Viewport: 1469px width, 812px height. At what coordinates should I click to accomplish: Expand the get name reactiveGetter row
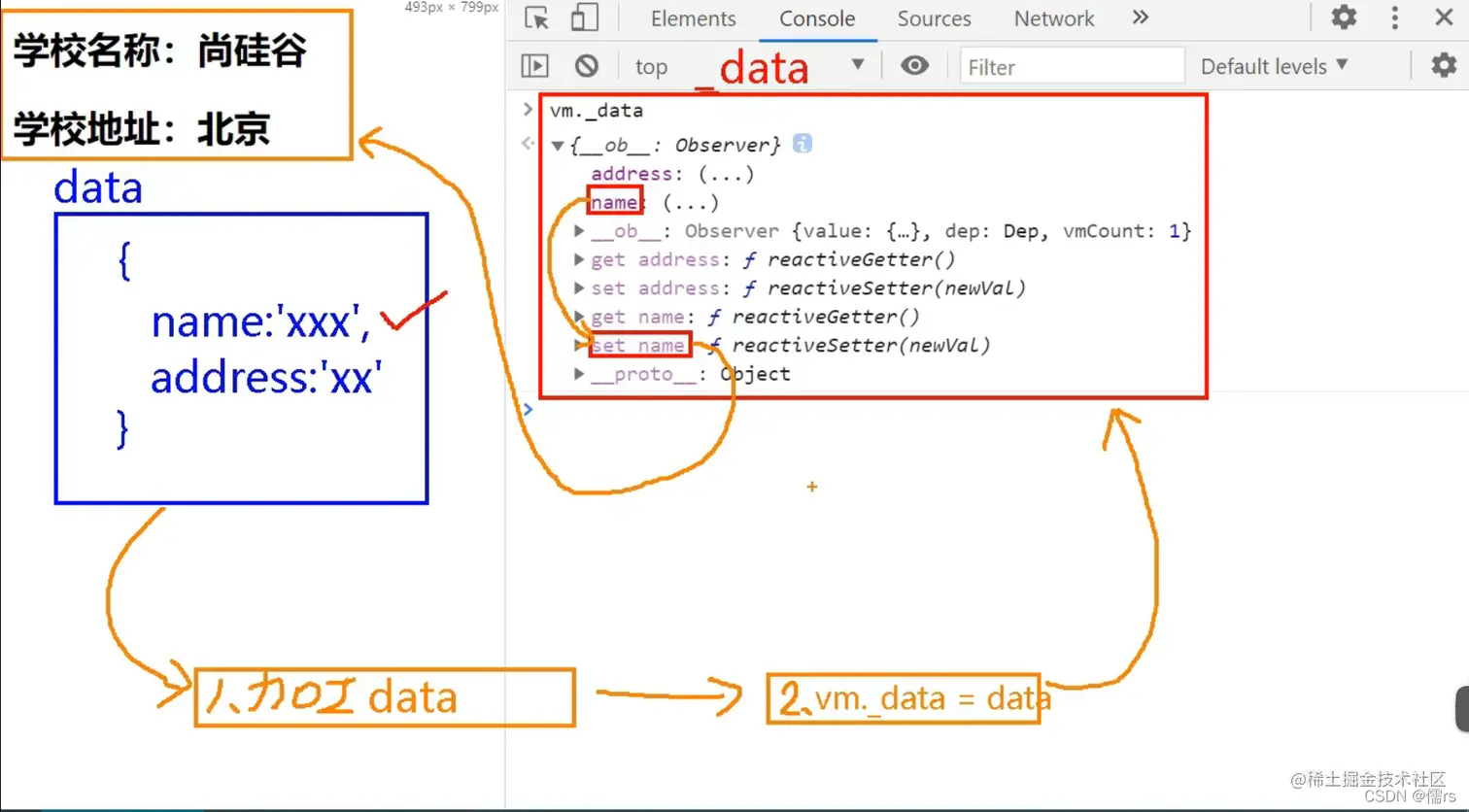579,317
